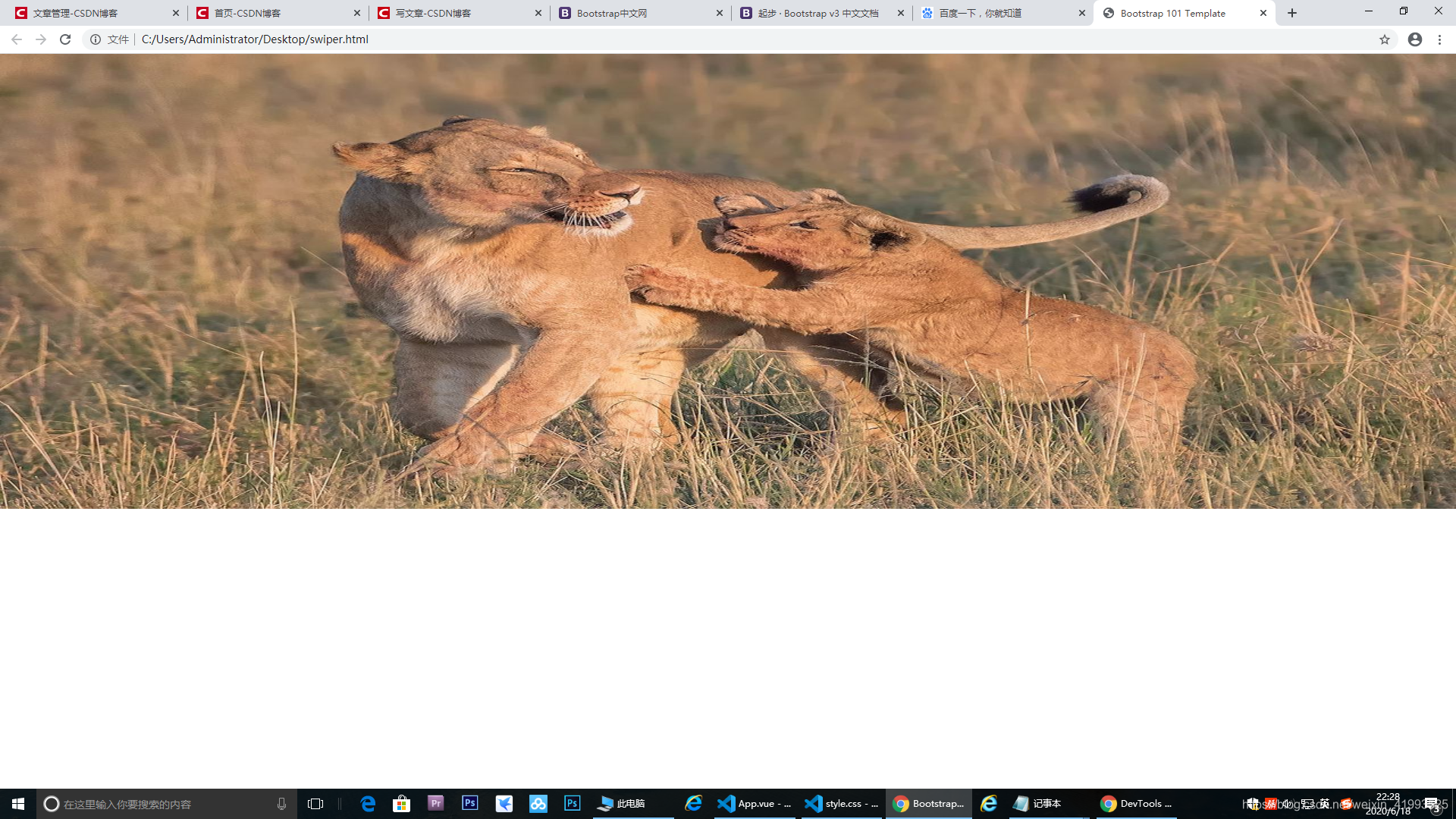The image size is (1456, 819).
Task: Open the Chrome profile avatar menu
Action: pyautogui.click(x=1415, y=39)
